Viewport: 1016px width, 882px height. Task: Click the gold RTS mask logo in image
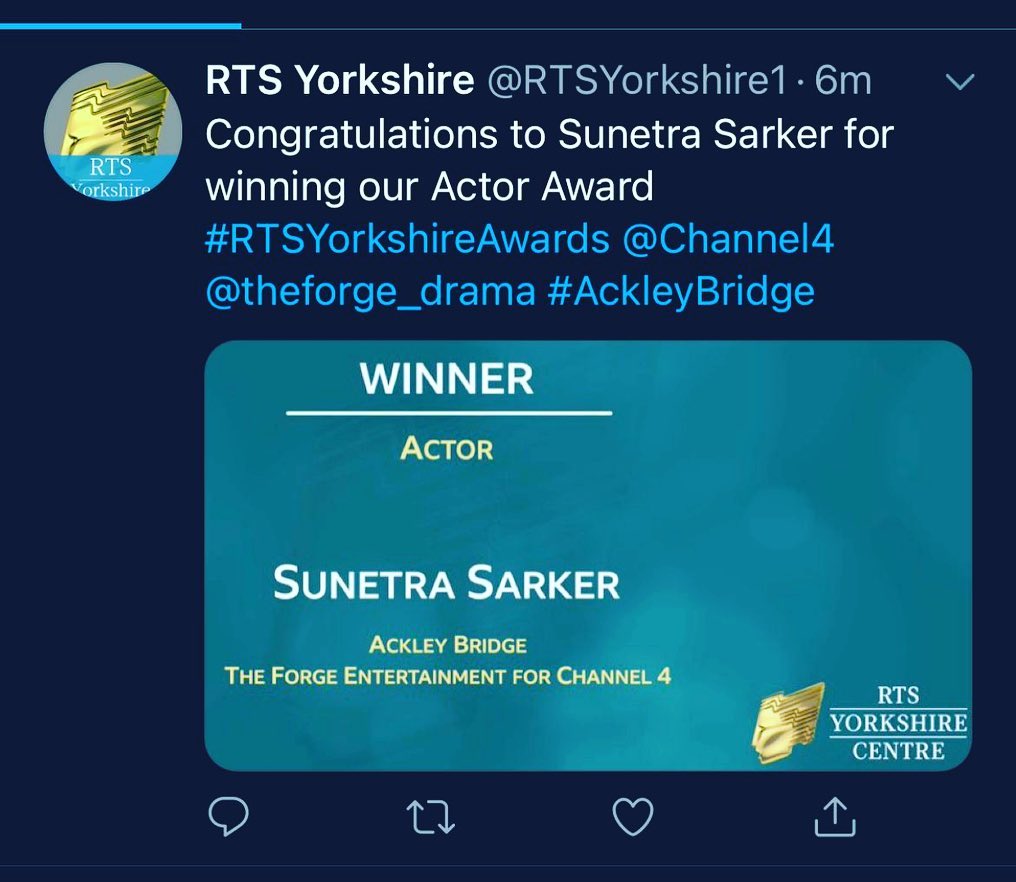click(x=788, y=721)
